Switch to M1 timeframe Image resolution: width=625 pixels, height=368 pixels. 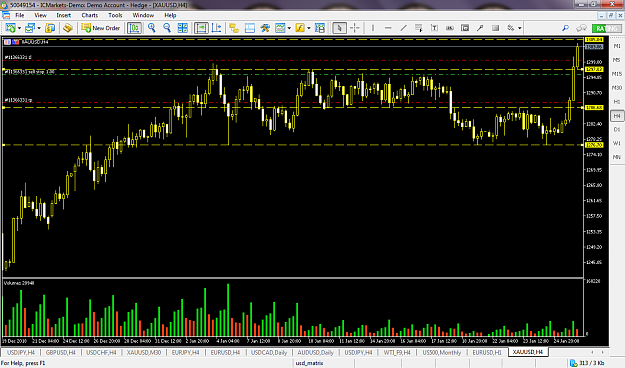point(617,46)
